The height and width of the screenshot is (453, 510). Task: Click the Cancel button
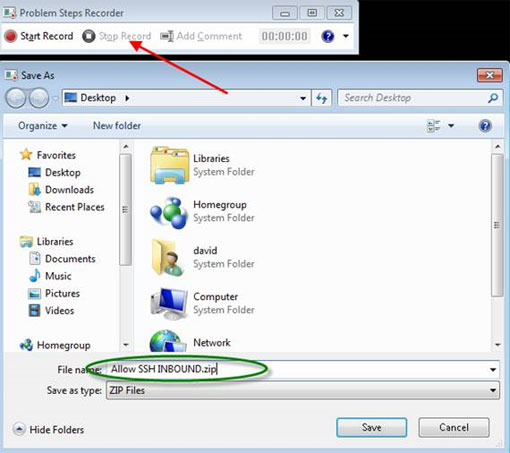point(454,427)
